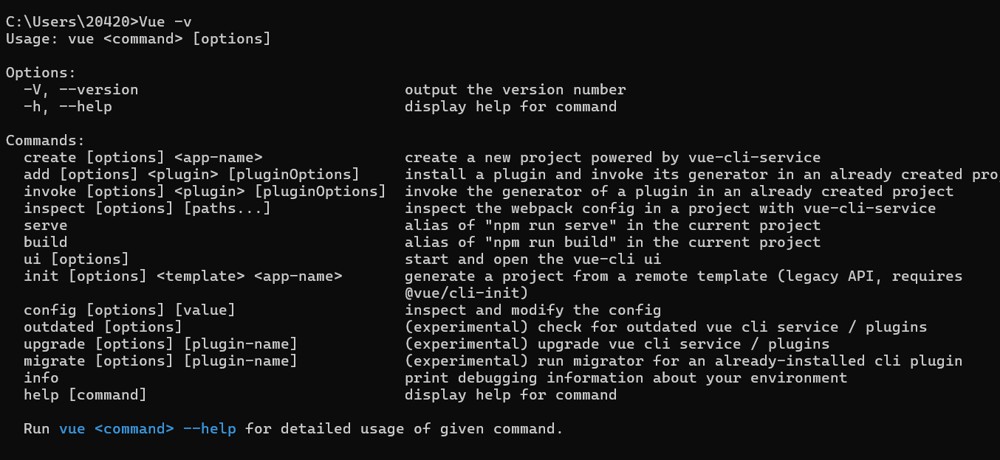Screen dimensions: 1000x460
Task: Click the "outdated [options]" command entry
Action: point(103,327)
